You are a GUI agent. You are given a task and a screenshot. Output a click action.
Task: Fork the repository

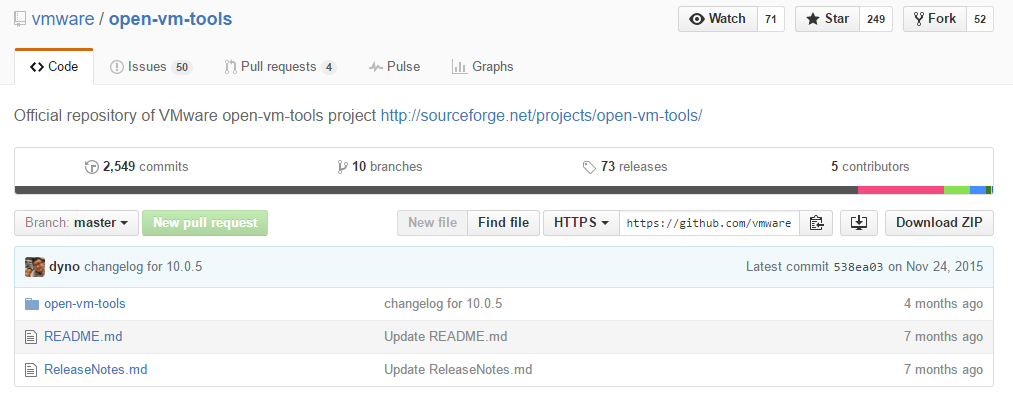(x=935, y=19)
